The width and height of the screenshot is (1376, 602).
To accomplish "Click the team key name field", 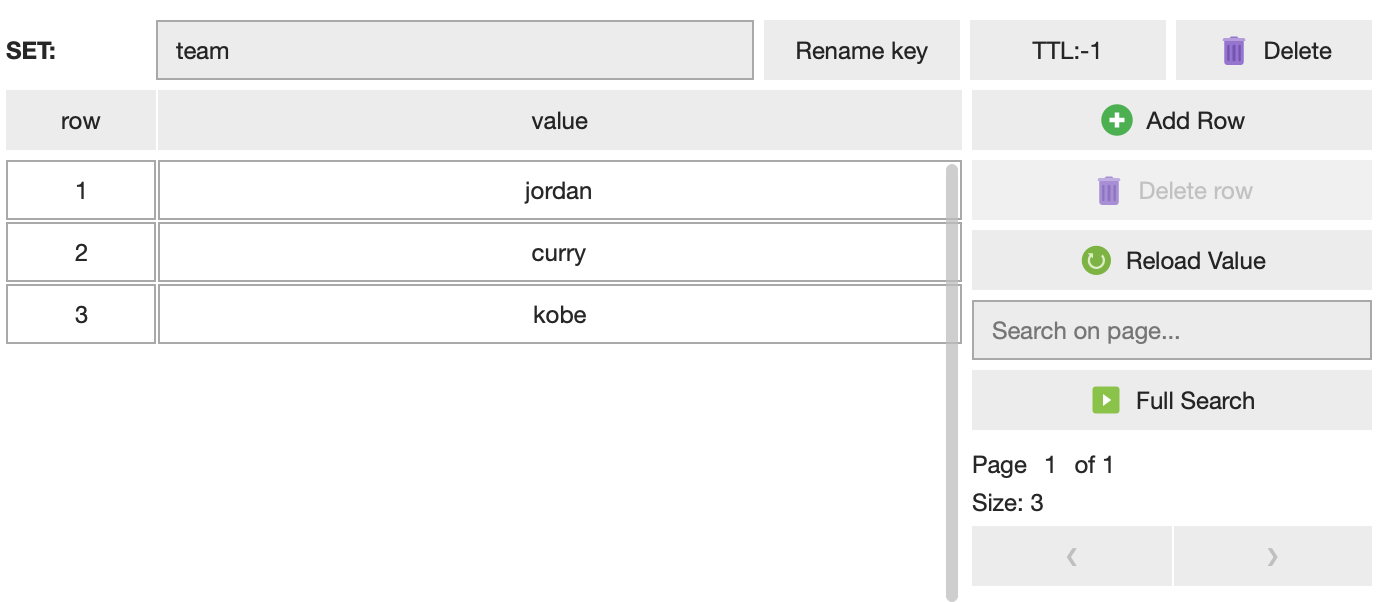I will [x=454, y=51].
